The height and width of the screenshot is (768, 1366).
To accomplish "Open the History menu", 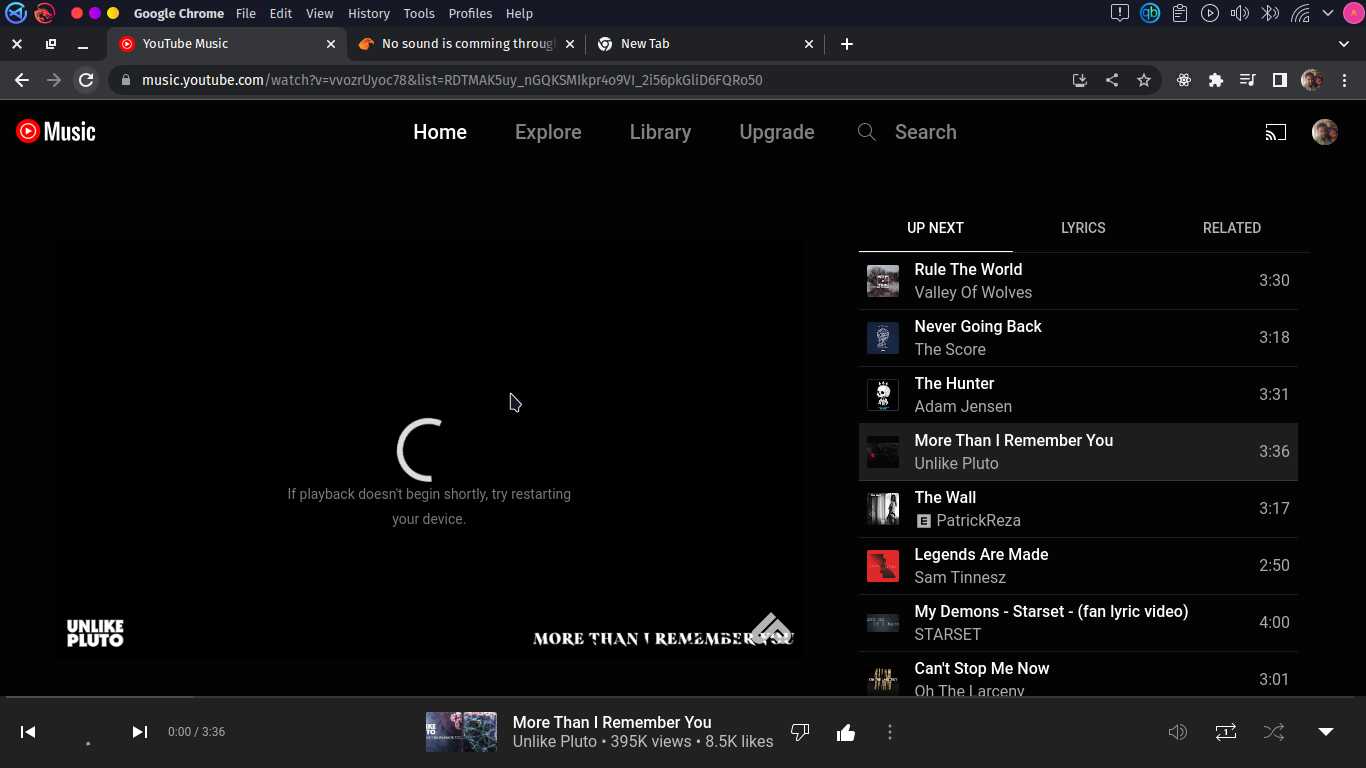I will [369, 14].
